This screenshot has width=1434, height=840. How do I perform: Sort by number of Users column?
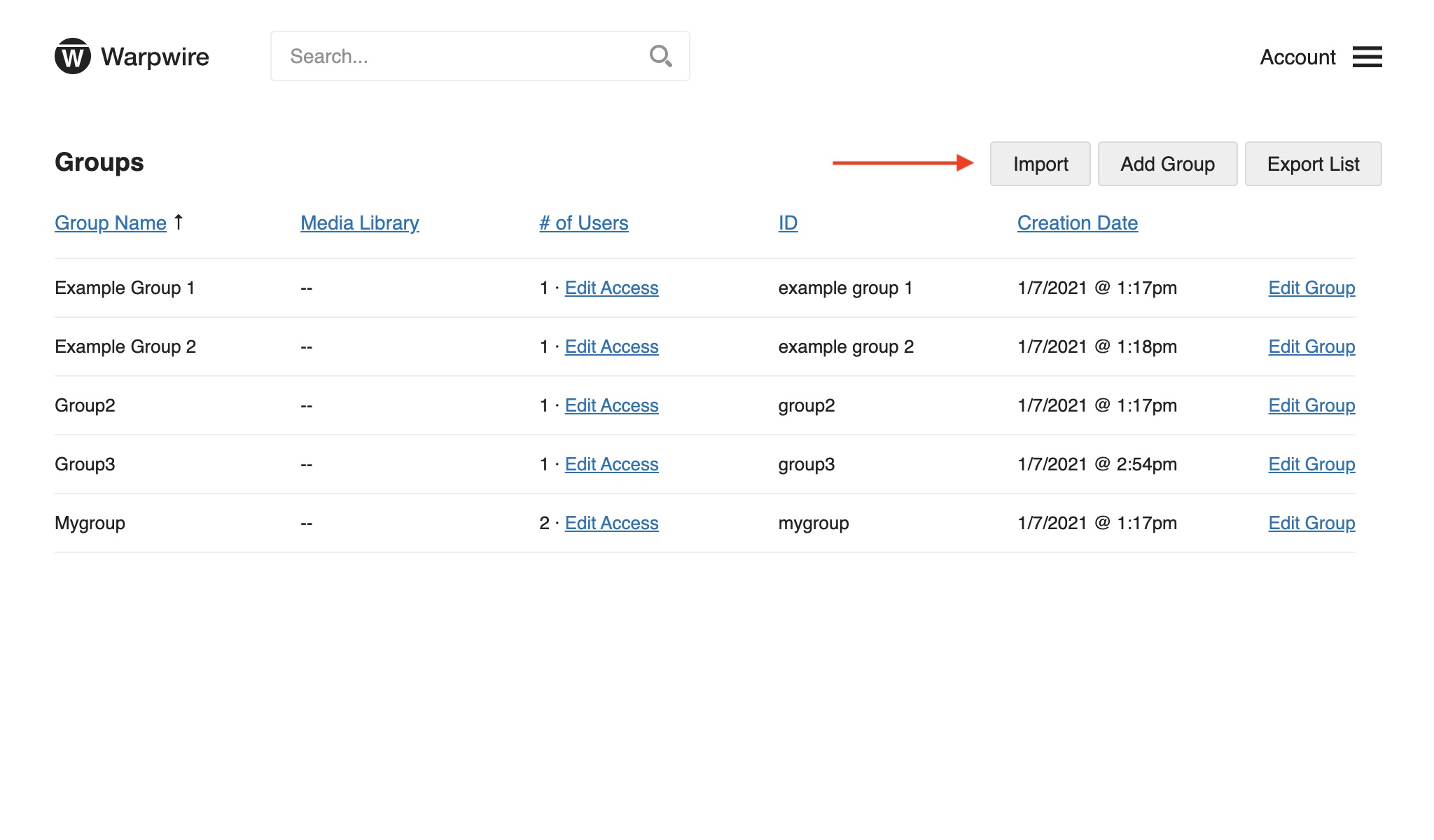click(583, 223)
